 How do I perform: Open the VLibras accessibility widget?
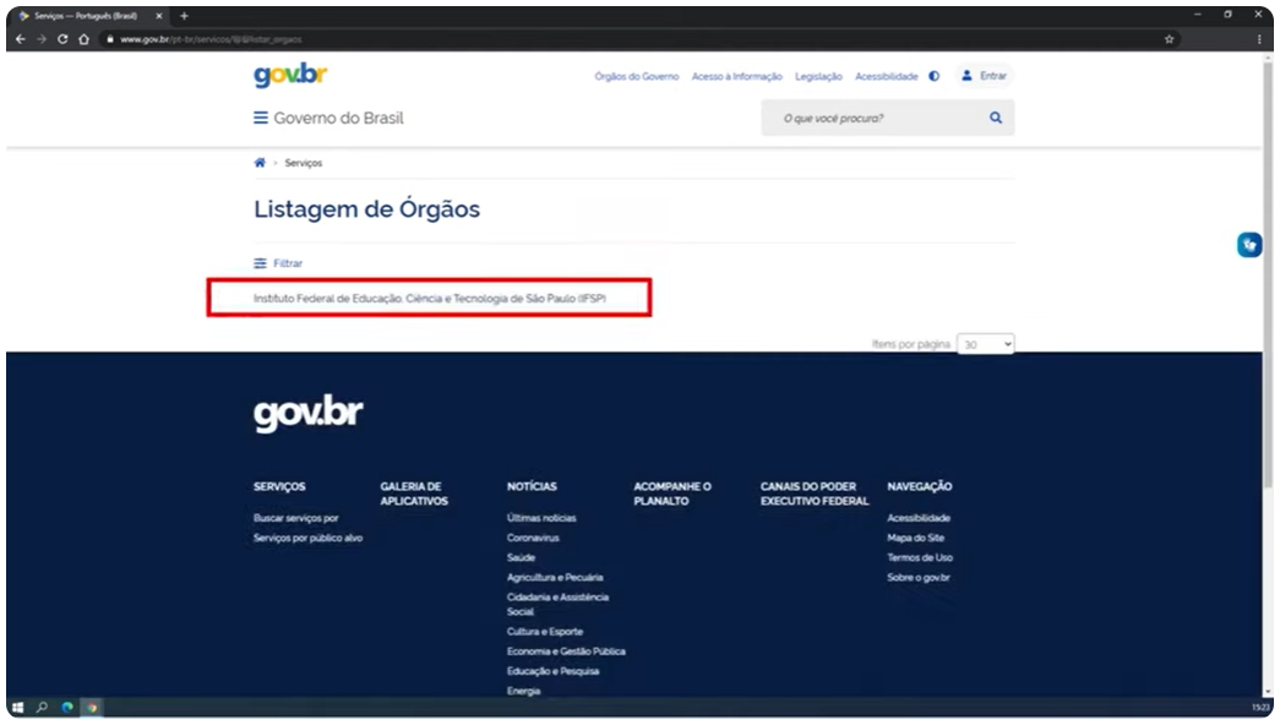(x=1249, y=245)
